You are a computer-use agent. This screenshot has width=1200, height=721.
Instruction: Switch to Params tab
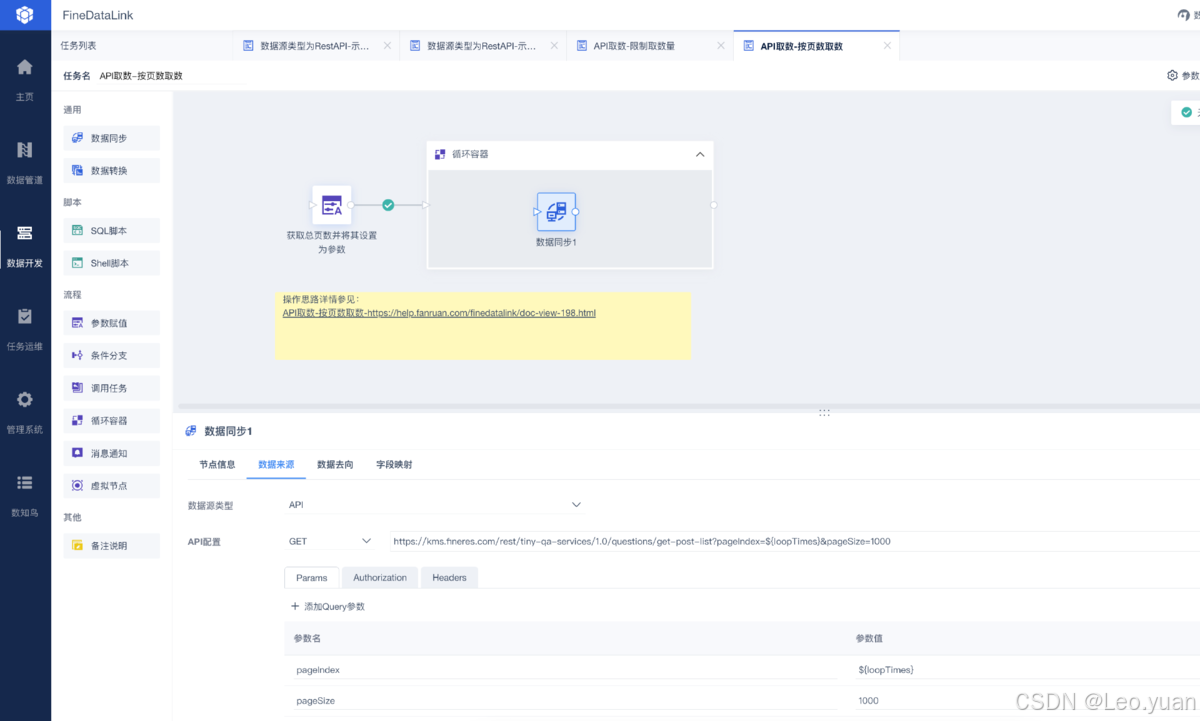point(312,577)
